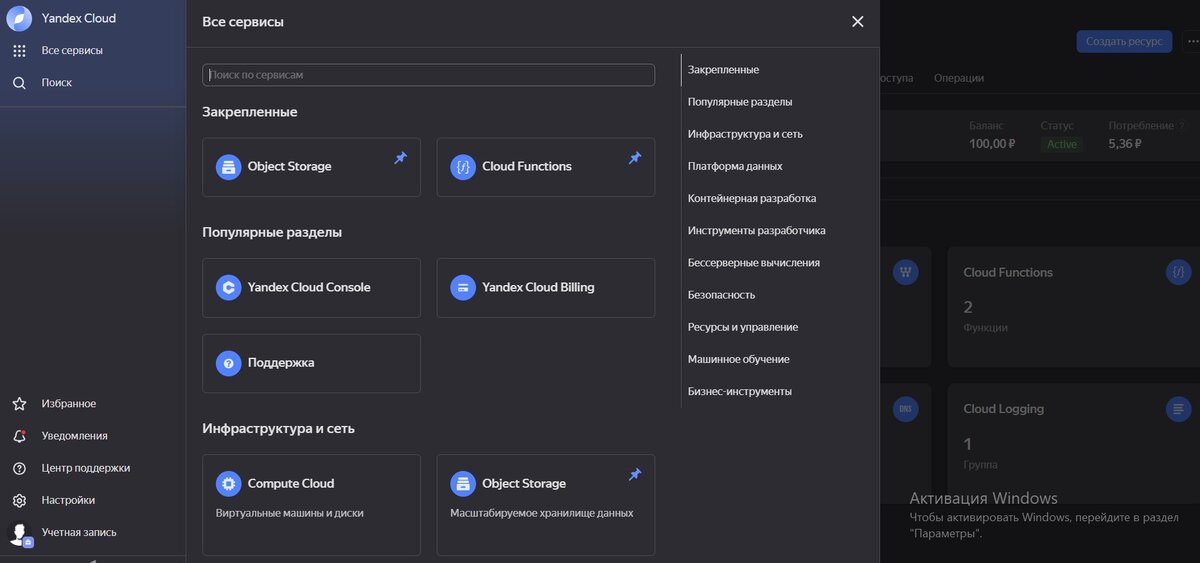
Task: Switch to the Операции tab
Action: [959, 77]
